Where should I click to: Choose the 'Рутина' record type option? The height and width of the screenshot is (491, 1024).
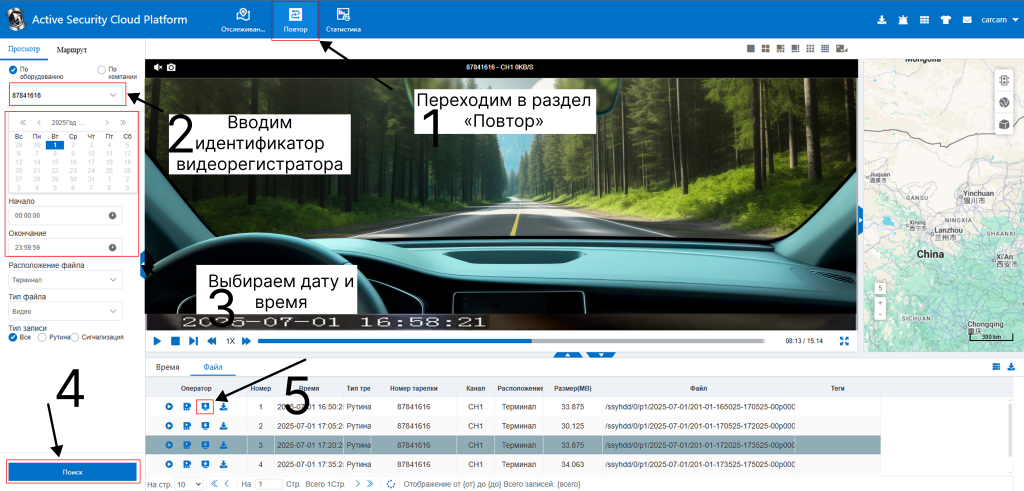pos(42,337)
